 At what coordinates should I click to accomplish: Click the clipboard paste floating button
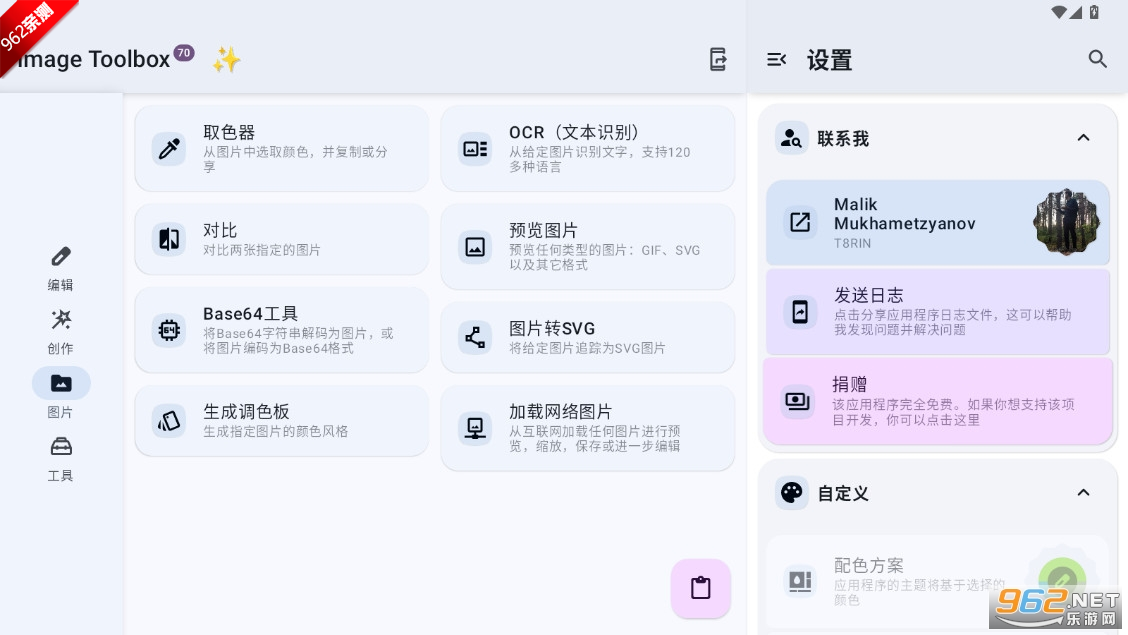[701, 588]
